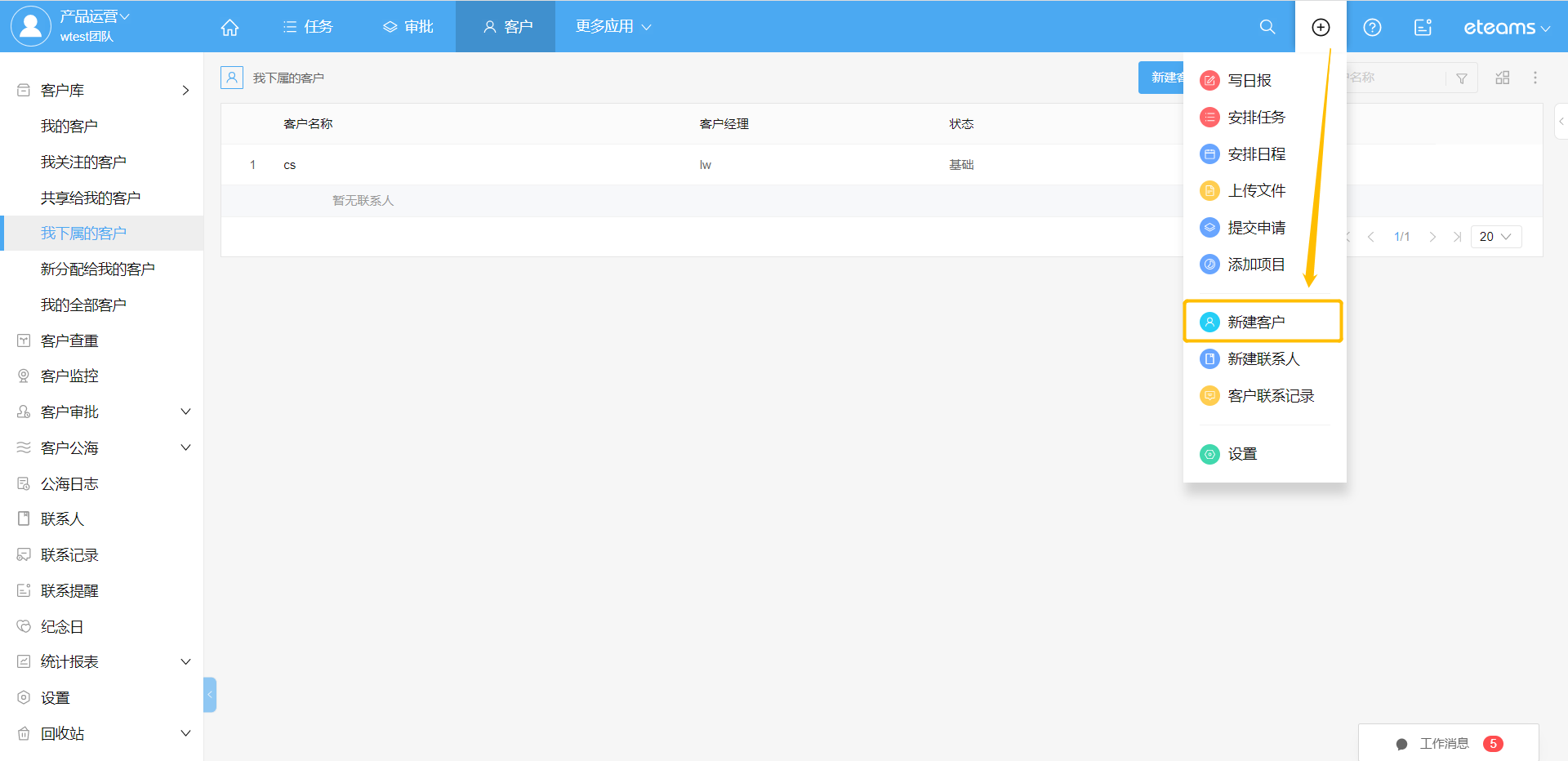Click the user avatar in top-left
Screen dimensions: 1568x761
point(30,26)
